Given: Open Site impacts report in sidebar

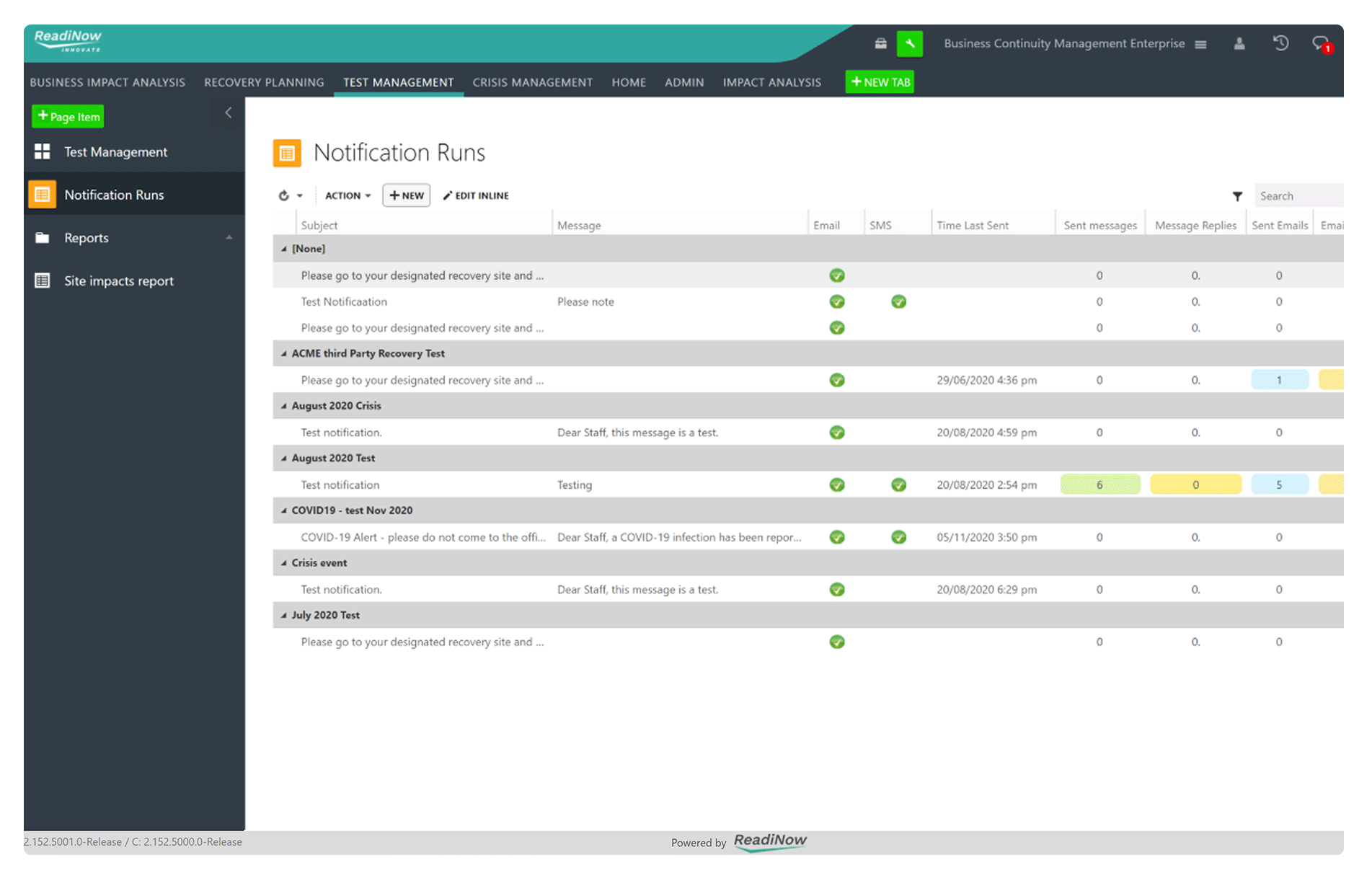Looking at the screenshot, I should coord(119,281).
